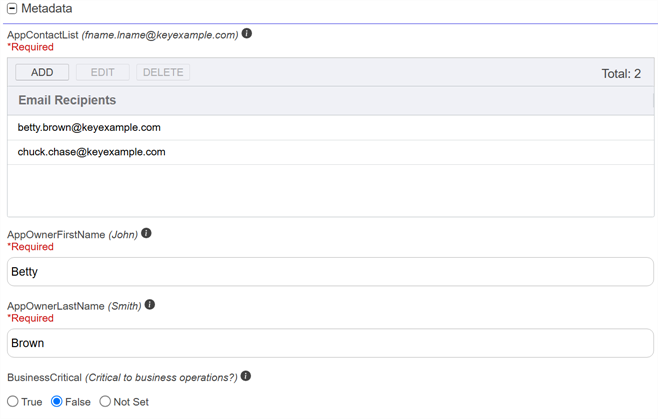Click the Email Recipients column header
Image resolution: width=658 pixels, height=419 pixels.
coord(67,100)
